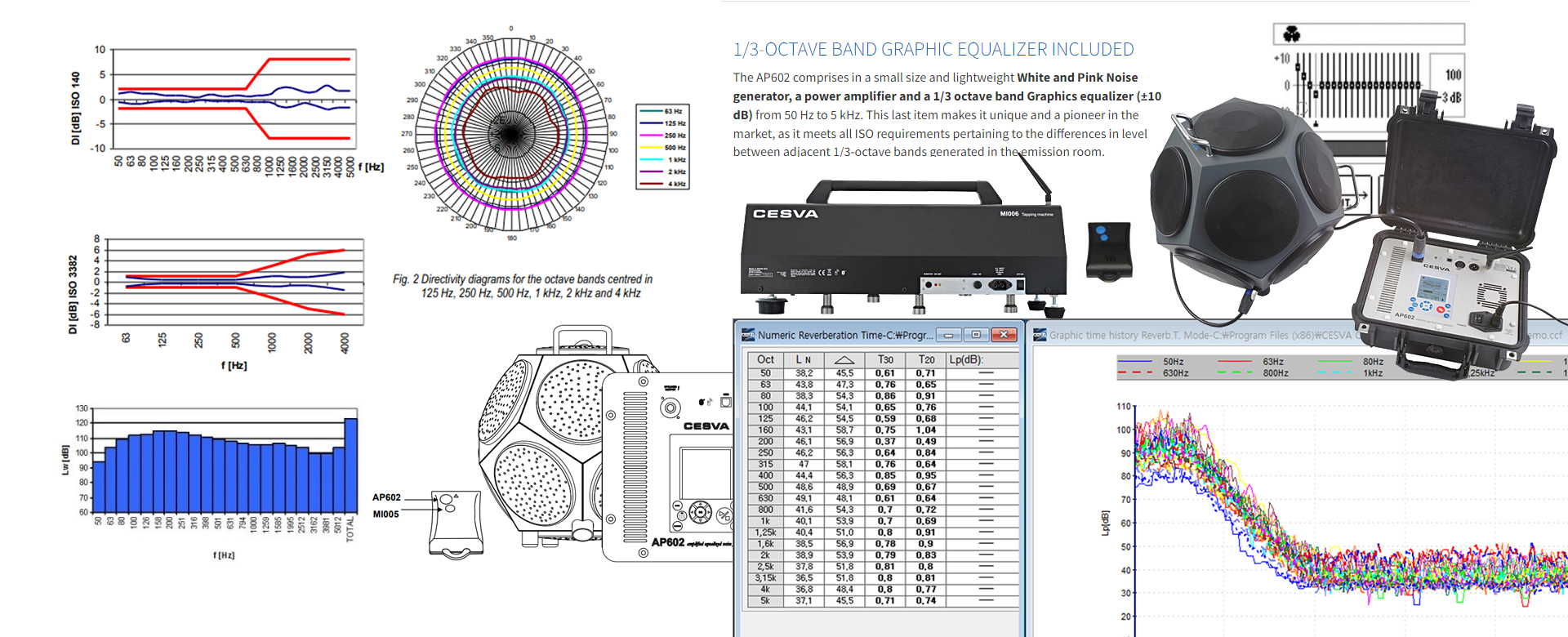Select the L N column header

point(804,359)
